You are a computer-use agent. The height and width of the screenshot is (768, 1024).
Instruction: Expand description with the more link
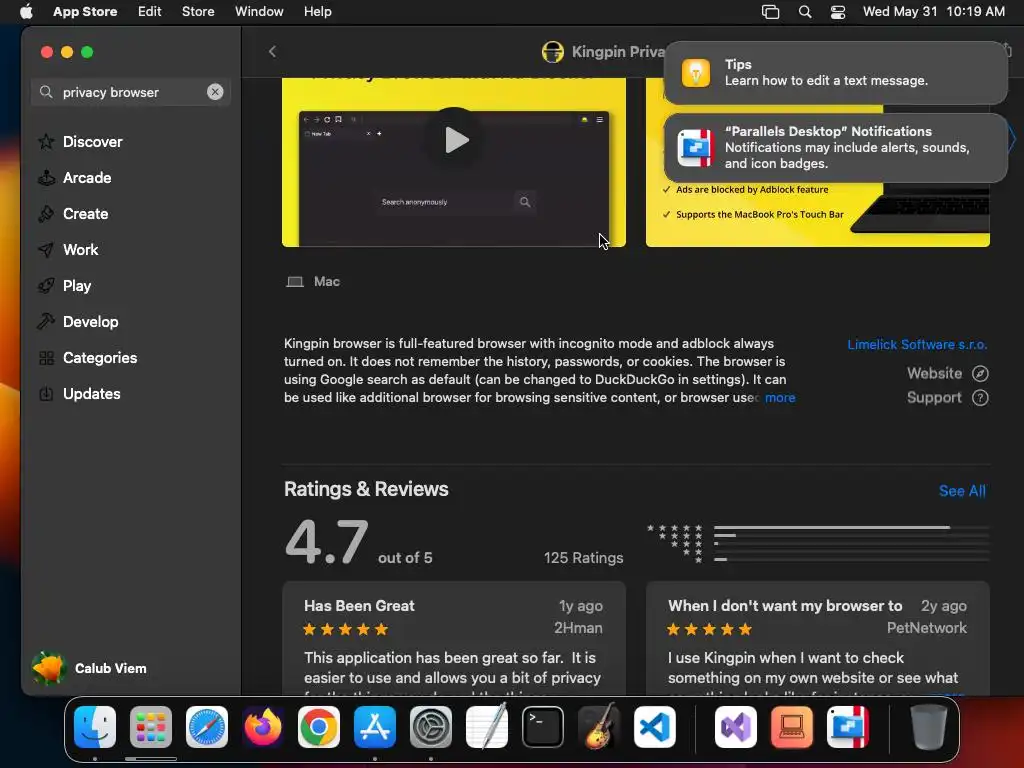pos(780,397)
